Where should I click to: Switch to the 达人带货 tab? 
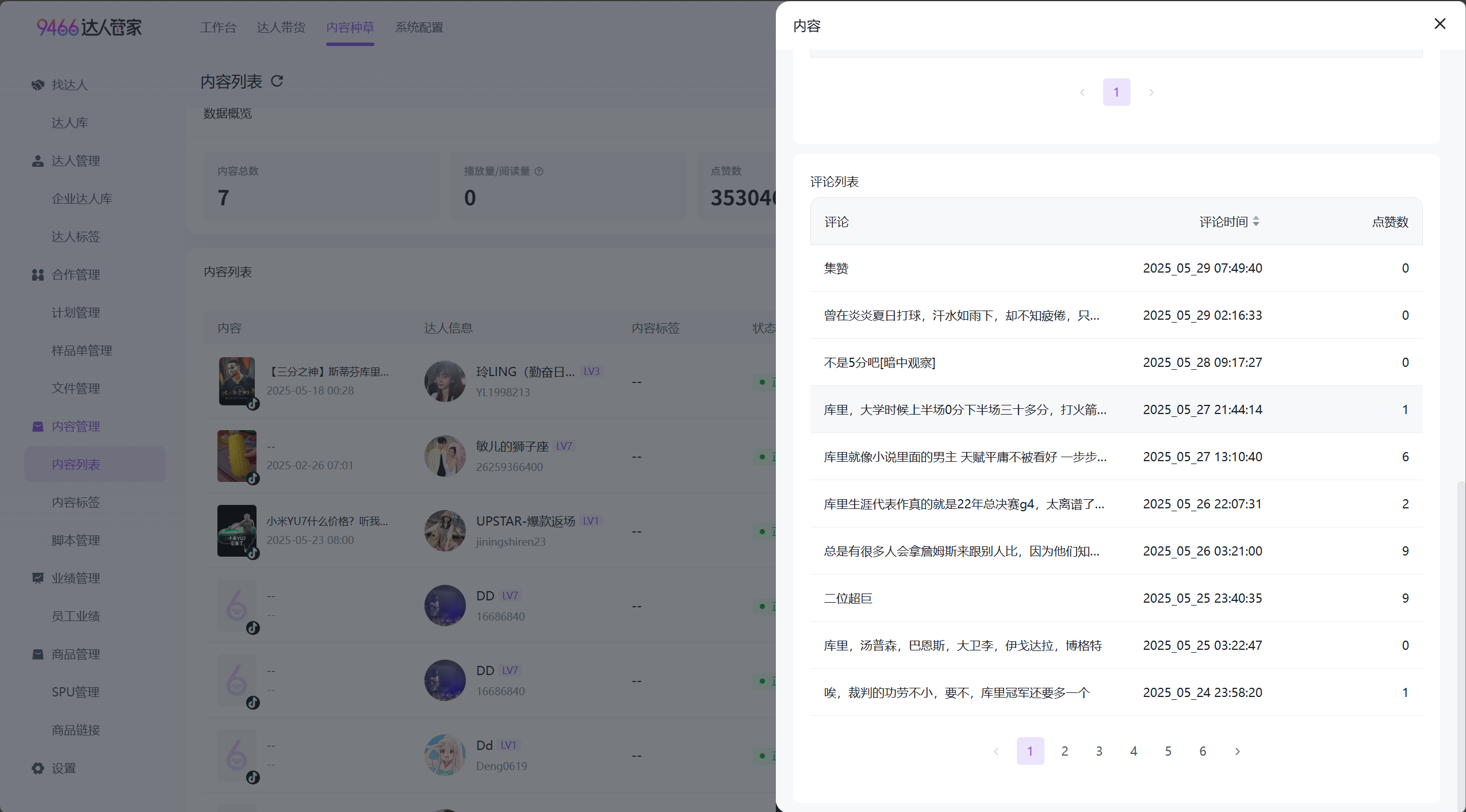(281, 28)
